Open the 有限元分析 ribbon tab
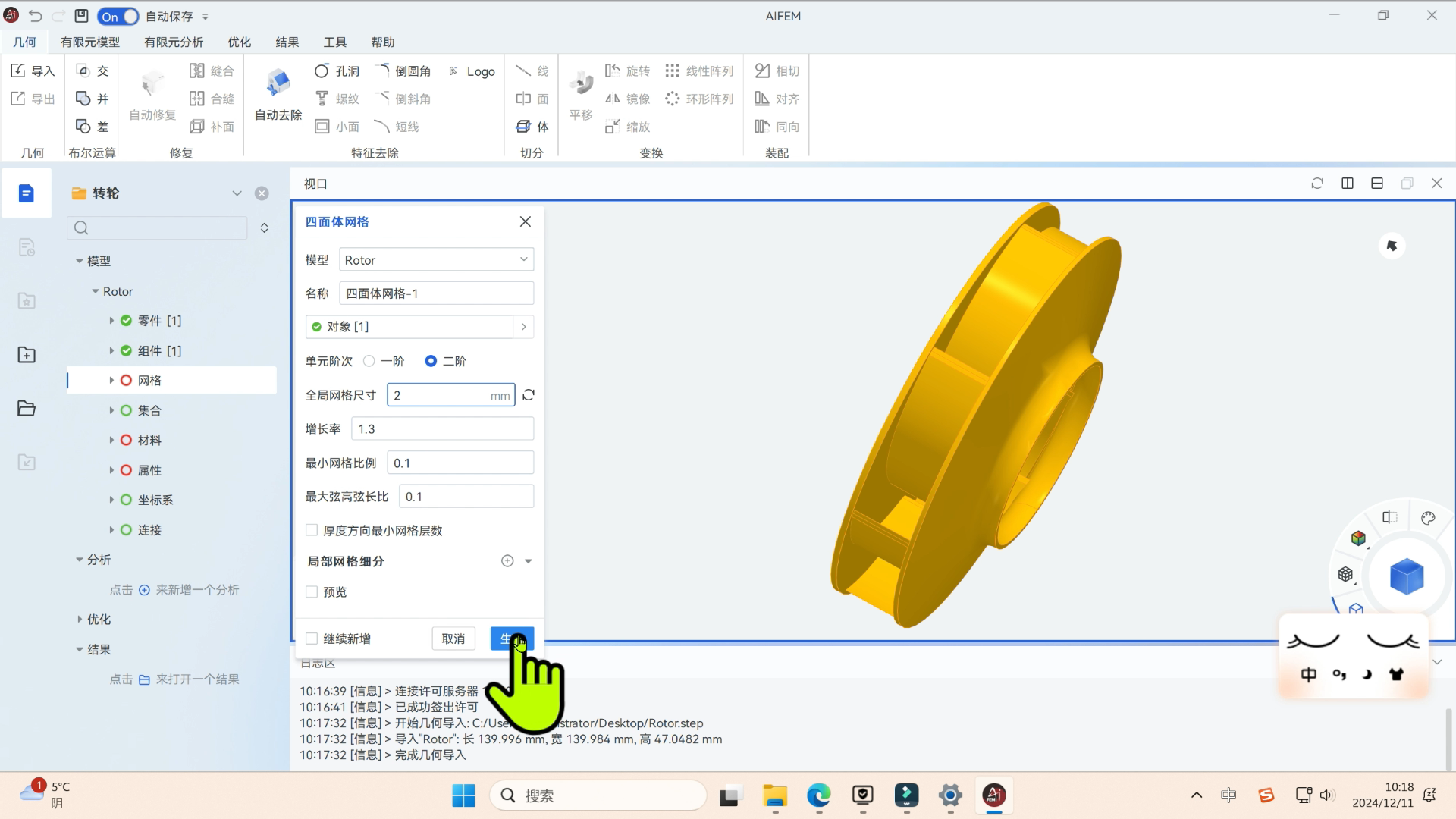This screenshot has height=819, width=1456. [174, 42]
